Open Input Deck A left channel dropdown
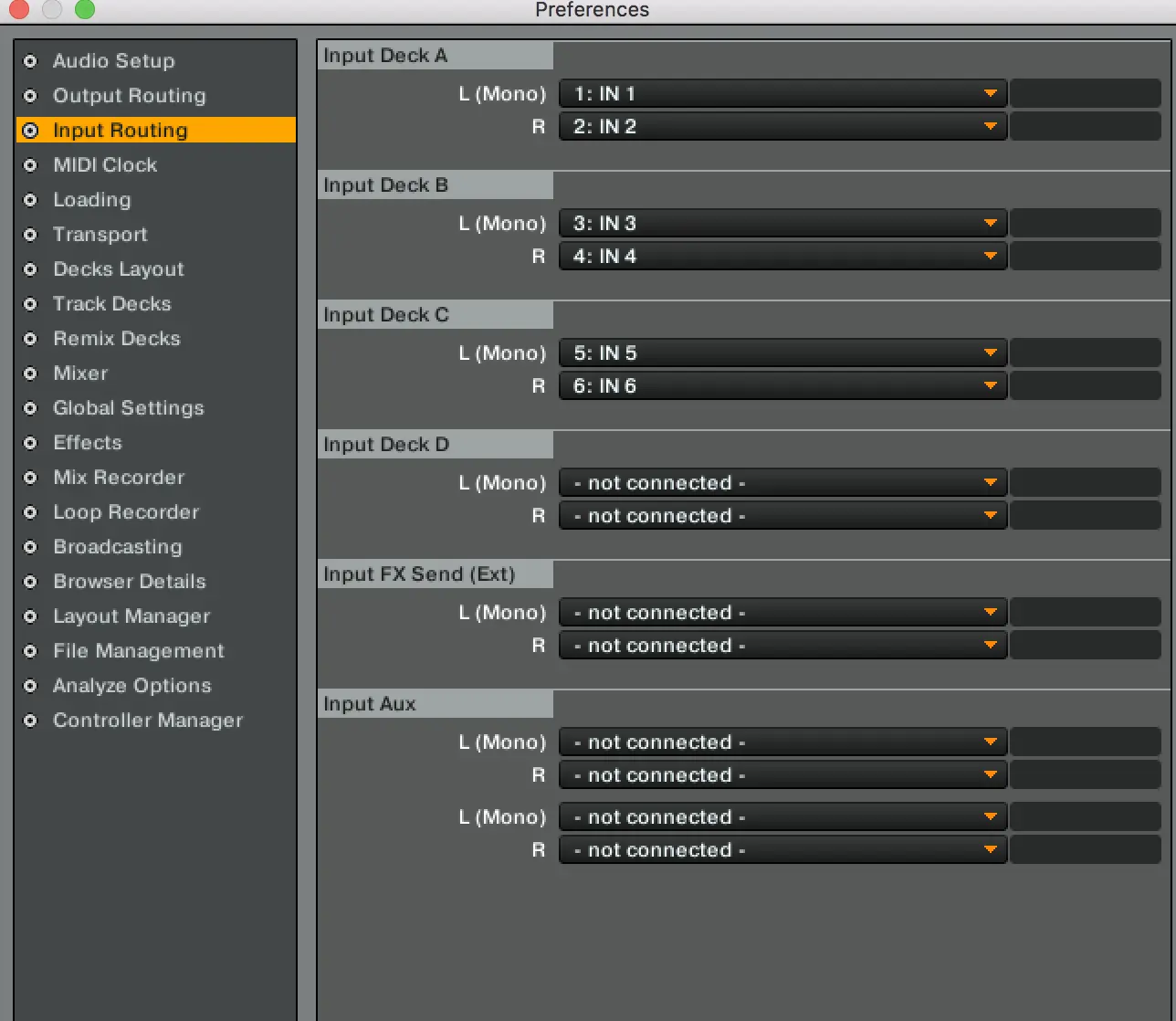1176x1021 pixels. (782, 94)
